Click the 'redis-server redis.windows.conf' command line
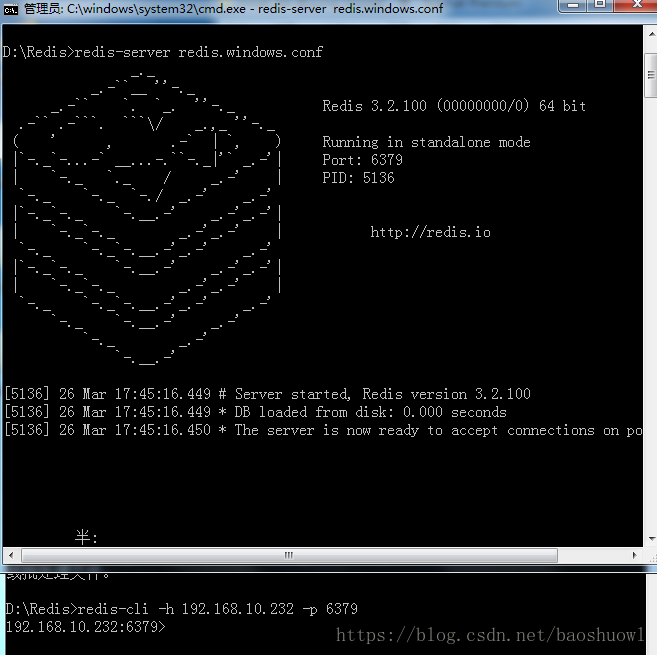This screenshot has height=655, width=657. (x=163, y=52)
